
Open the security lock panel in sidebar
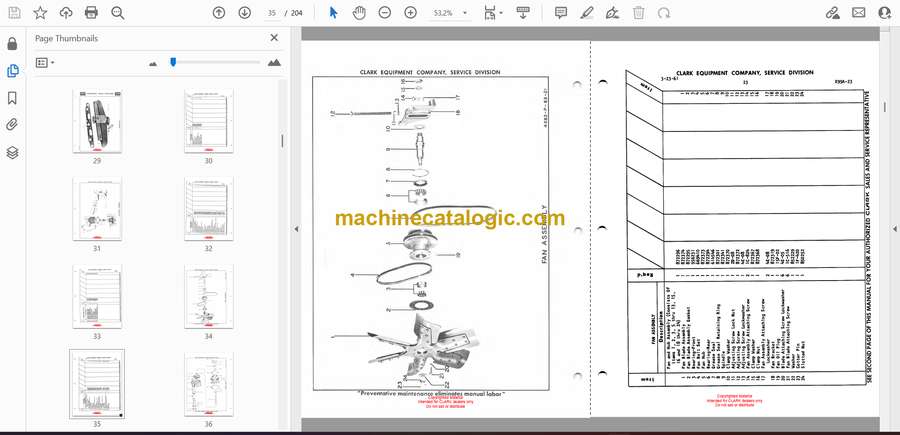(x=13, y=44)
